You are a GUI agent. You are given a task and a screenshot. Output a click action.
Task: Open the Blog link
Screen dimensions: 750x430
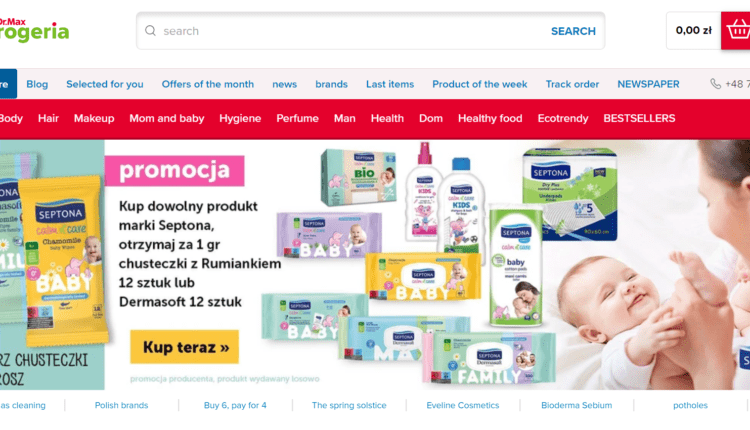[37, 84]
